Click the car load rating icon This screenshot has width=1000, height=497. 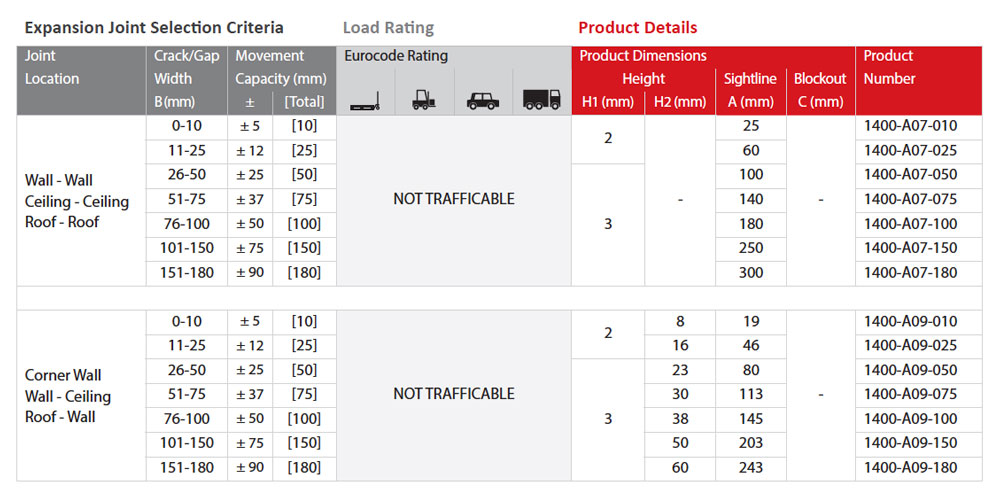483,101
